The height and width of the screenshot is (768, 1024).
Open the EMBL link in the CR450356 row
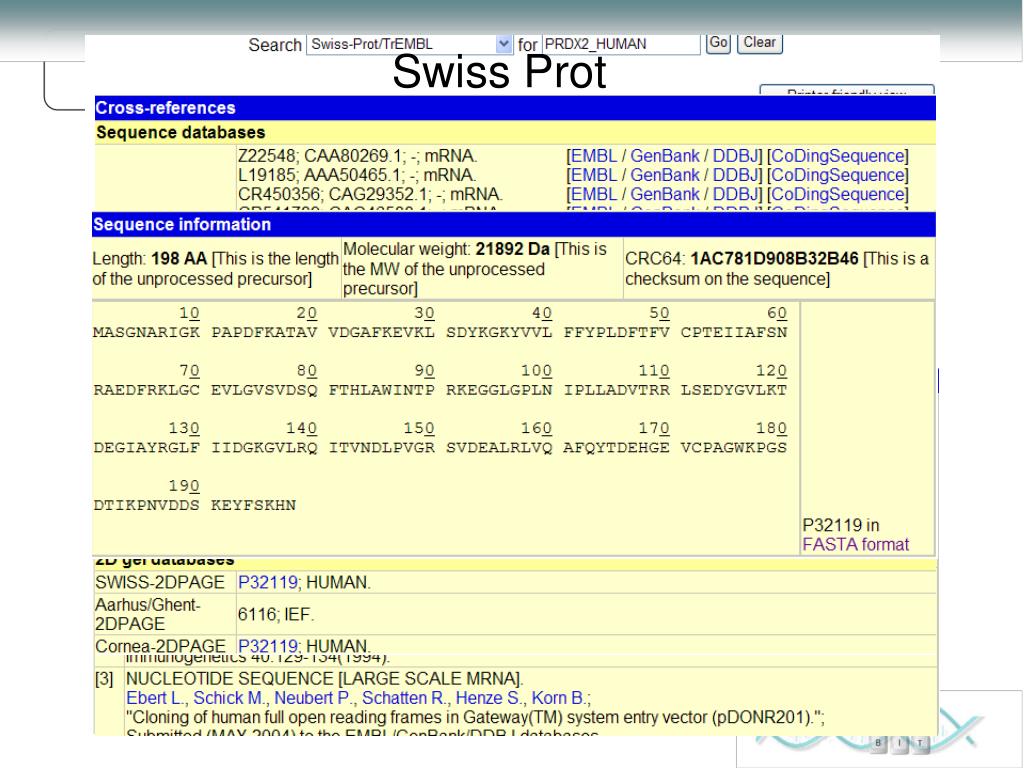pos(594,194)
